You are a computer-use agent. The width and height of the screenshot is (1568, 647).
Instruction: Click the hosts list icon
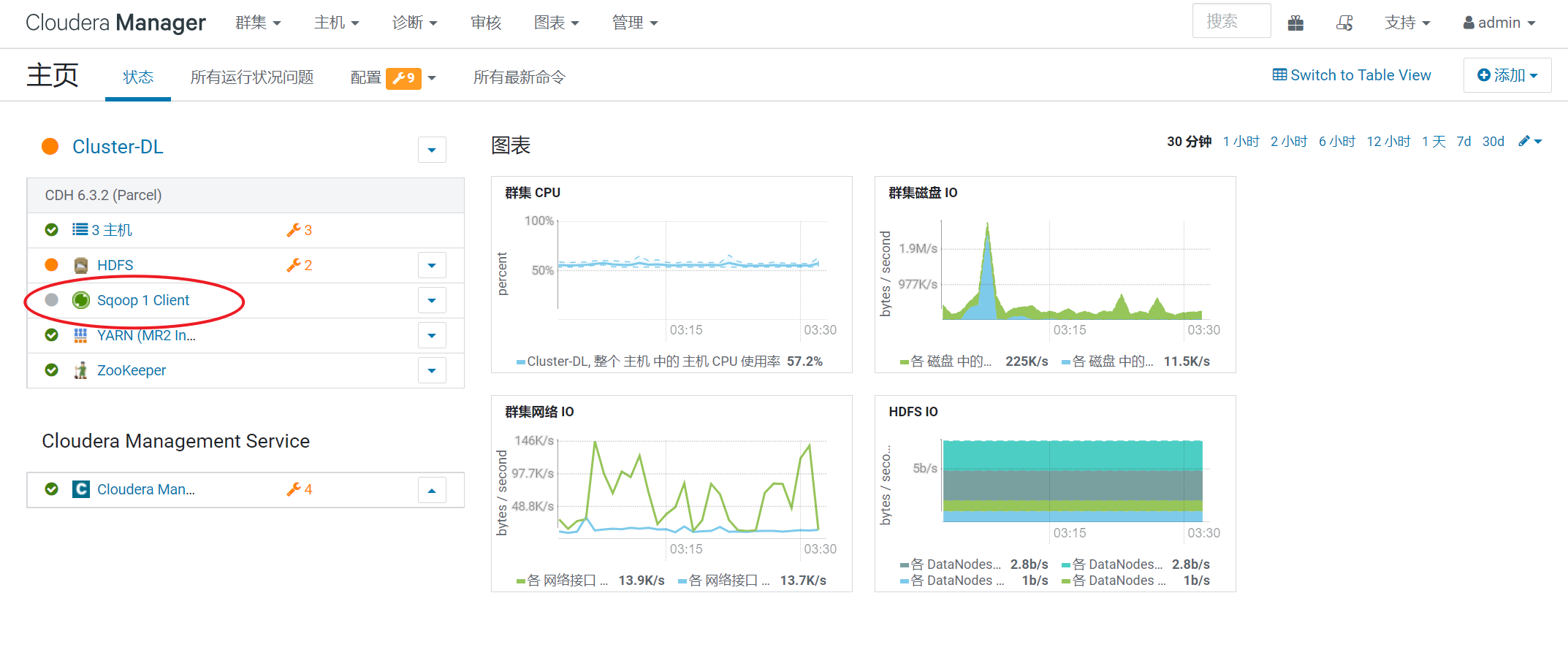point(80,230)
